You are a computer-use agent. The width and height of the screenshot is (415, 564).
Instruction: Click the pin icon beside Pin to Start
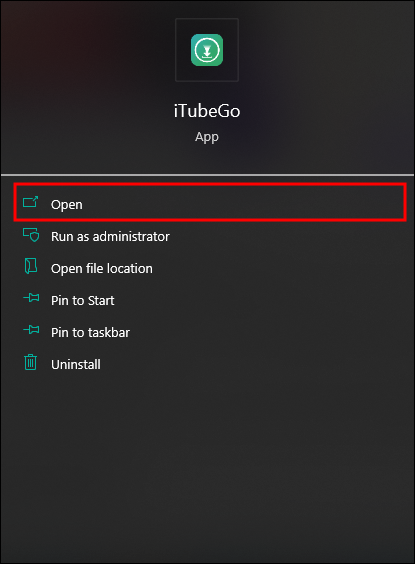[31, 297]
